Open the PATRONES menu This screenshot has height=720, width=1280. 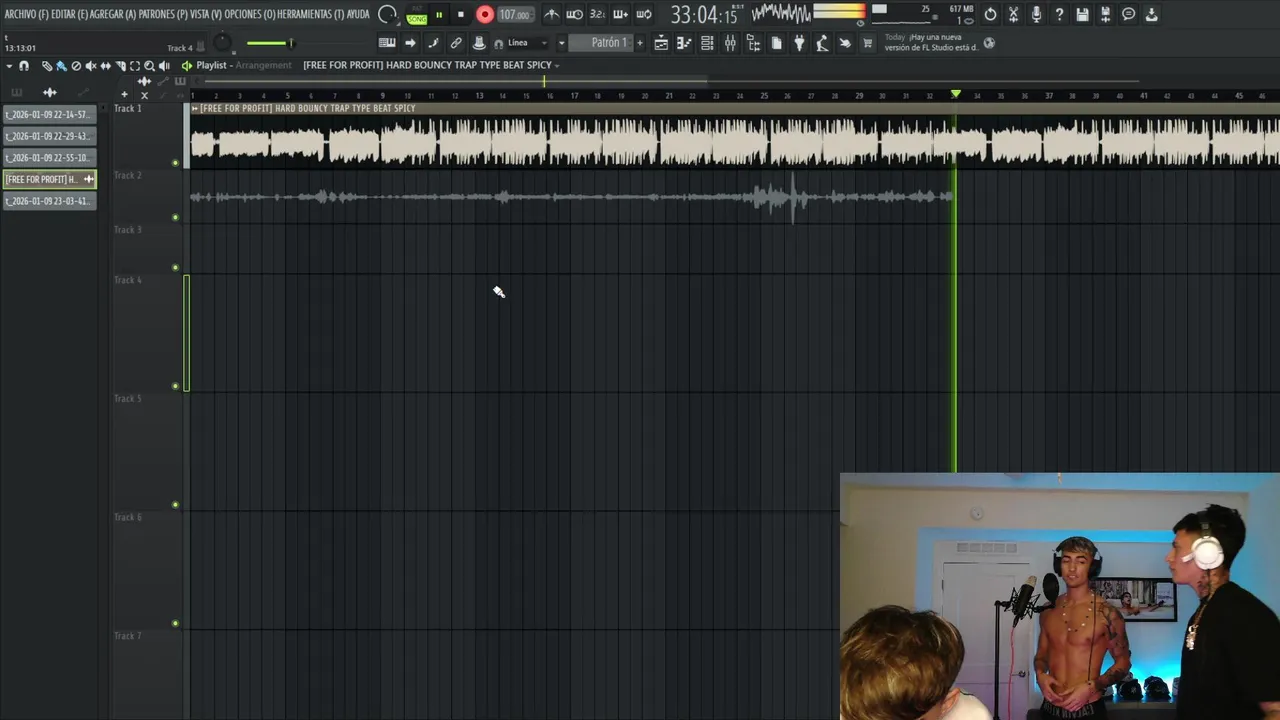(162, 14)
